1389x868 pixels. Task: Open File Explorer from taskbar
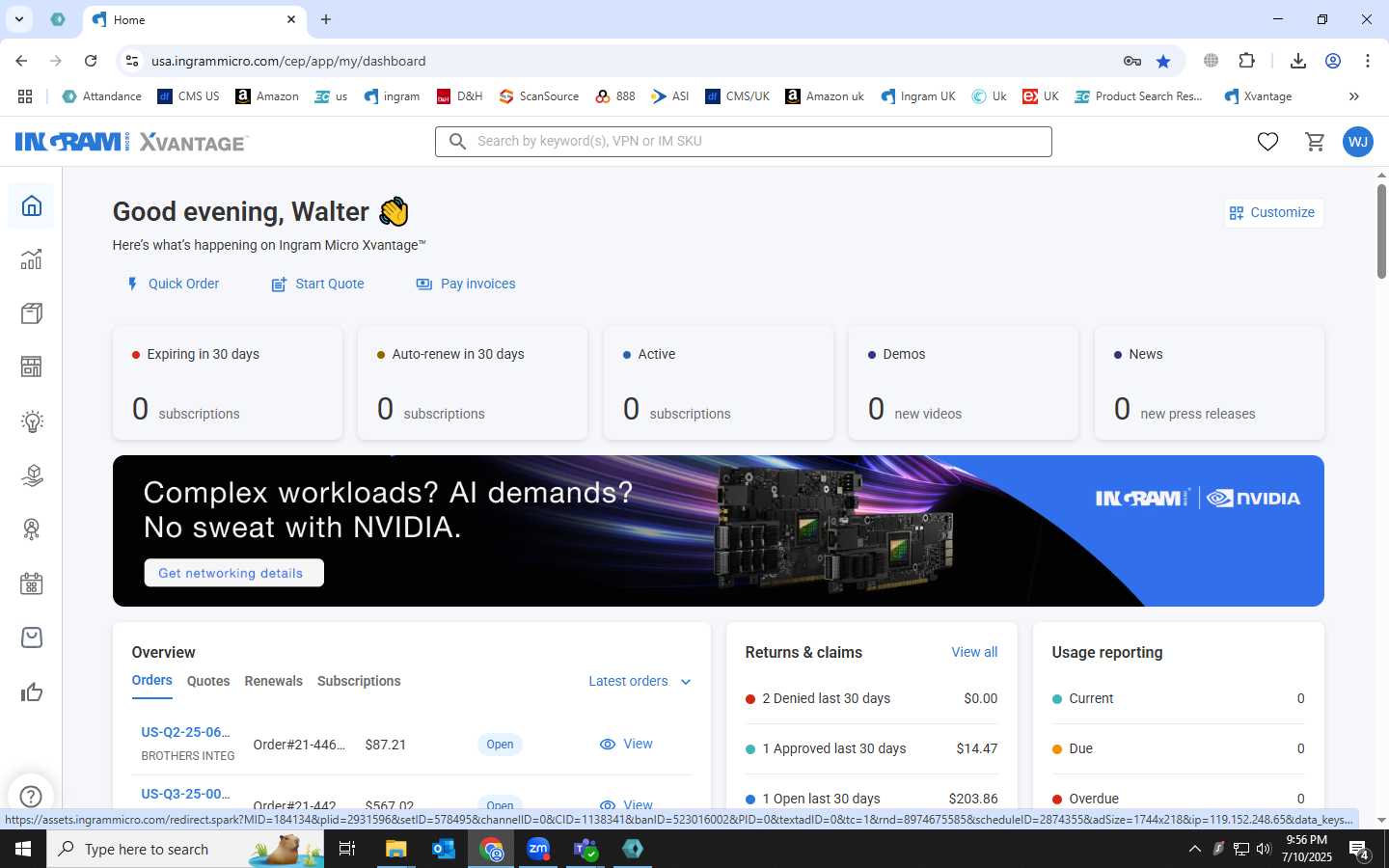point(395,849)
